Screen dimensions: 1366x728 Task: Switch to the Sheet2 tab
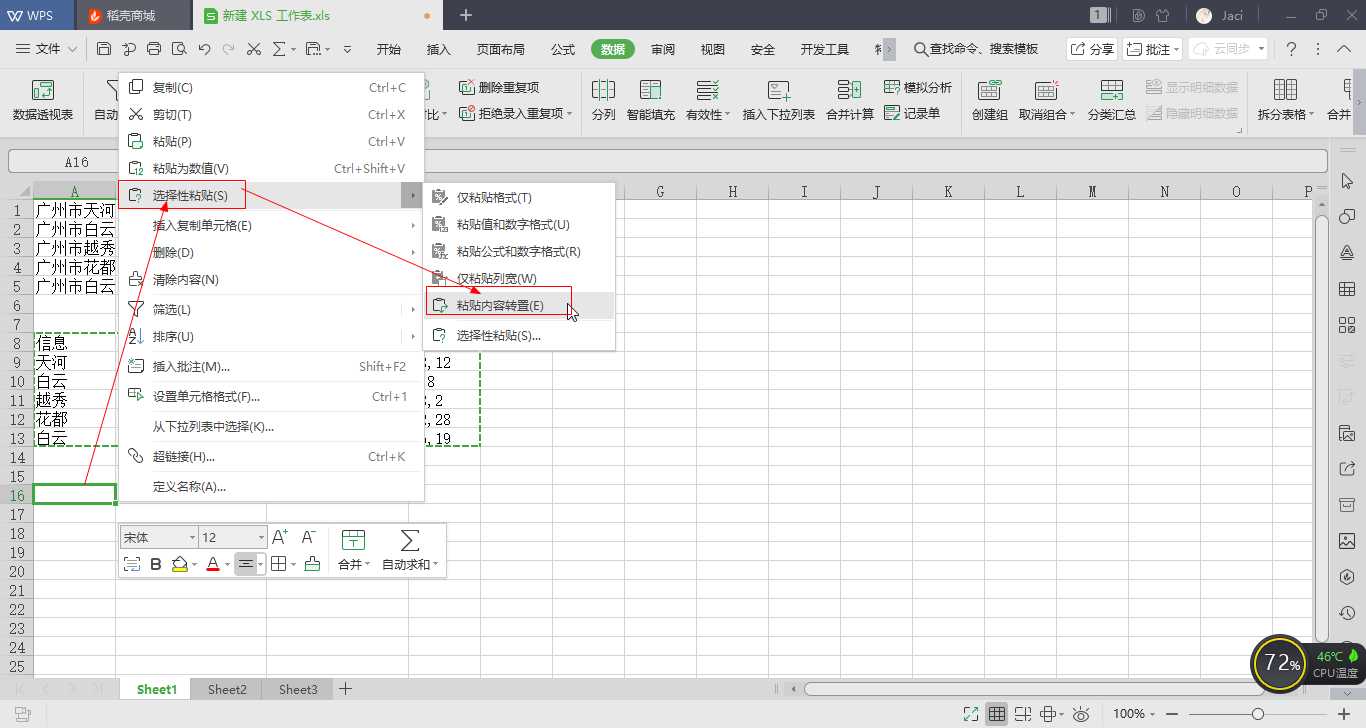coord(227,689)
